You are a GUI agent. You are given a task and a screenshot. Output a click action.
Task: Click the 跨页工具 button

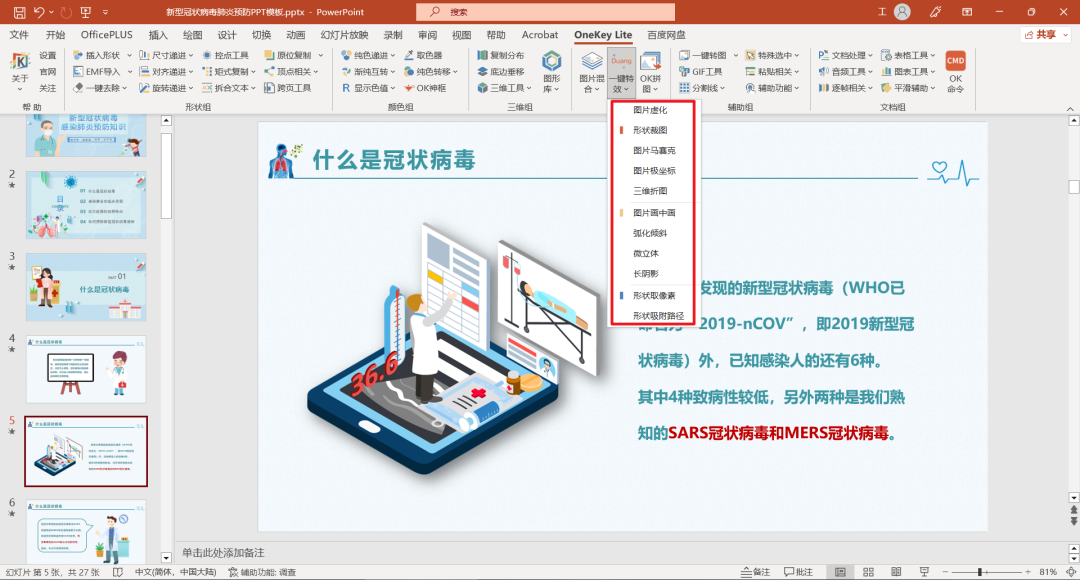(288, 88)
